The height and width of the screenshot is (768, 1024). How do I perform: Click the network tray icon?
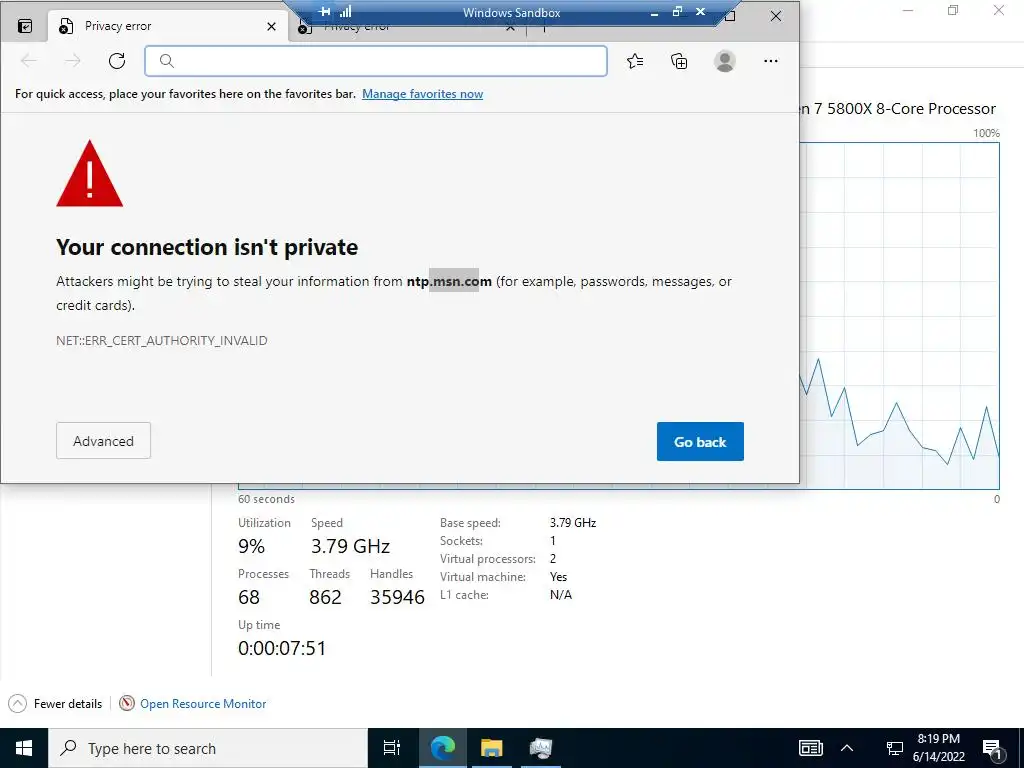point(894,748)
